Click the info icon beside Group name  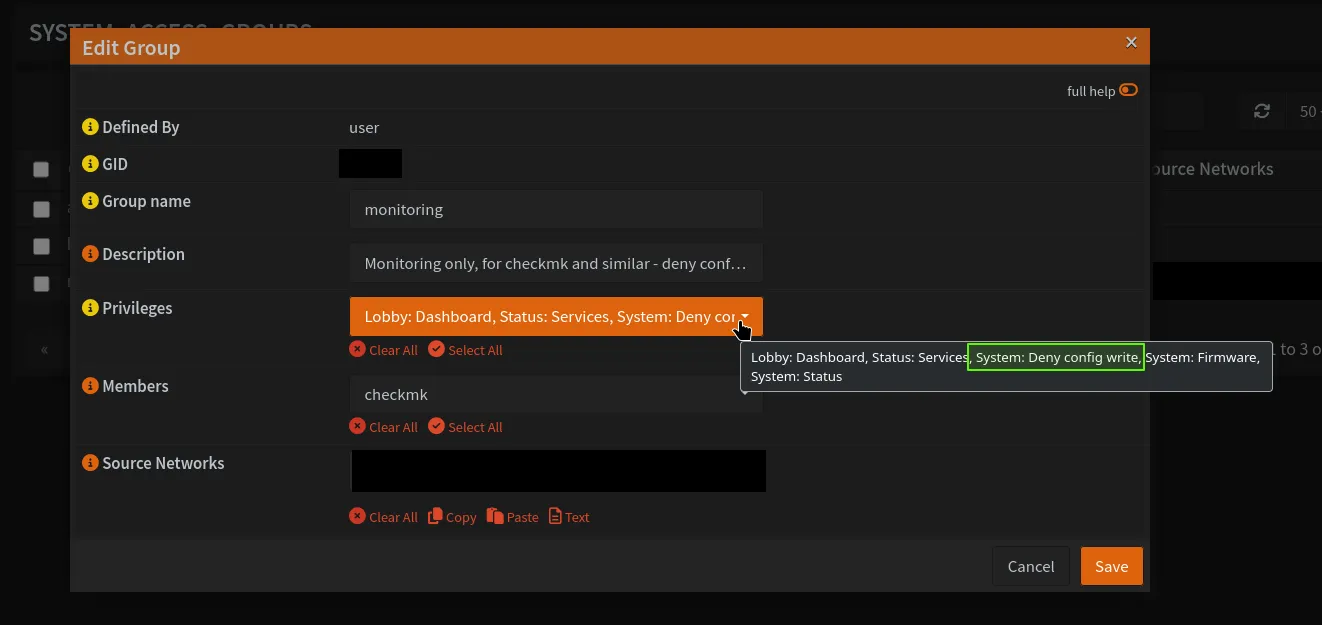tap(90, 201)
